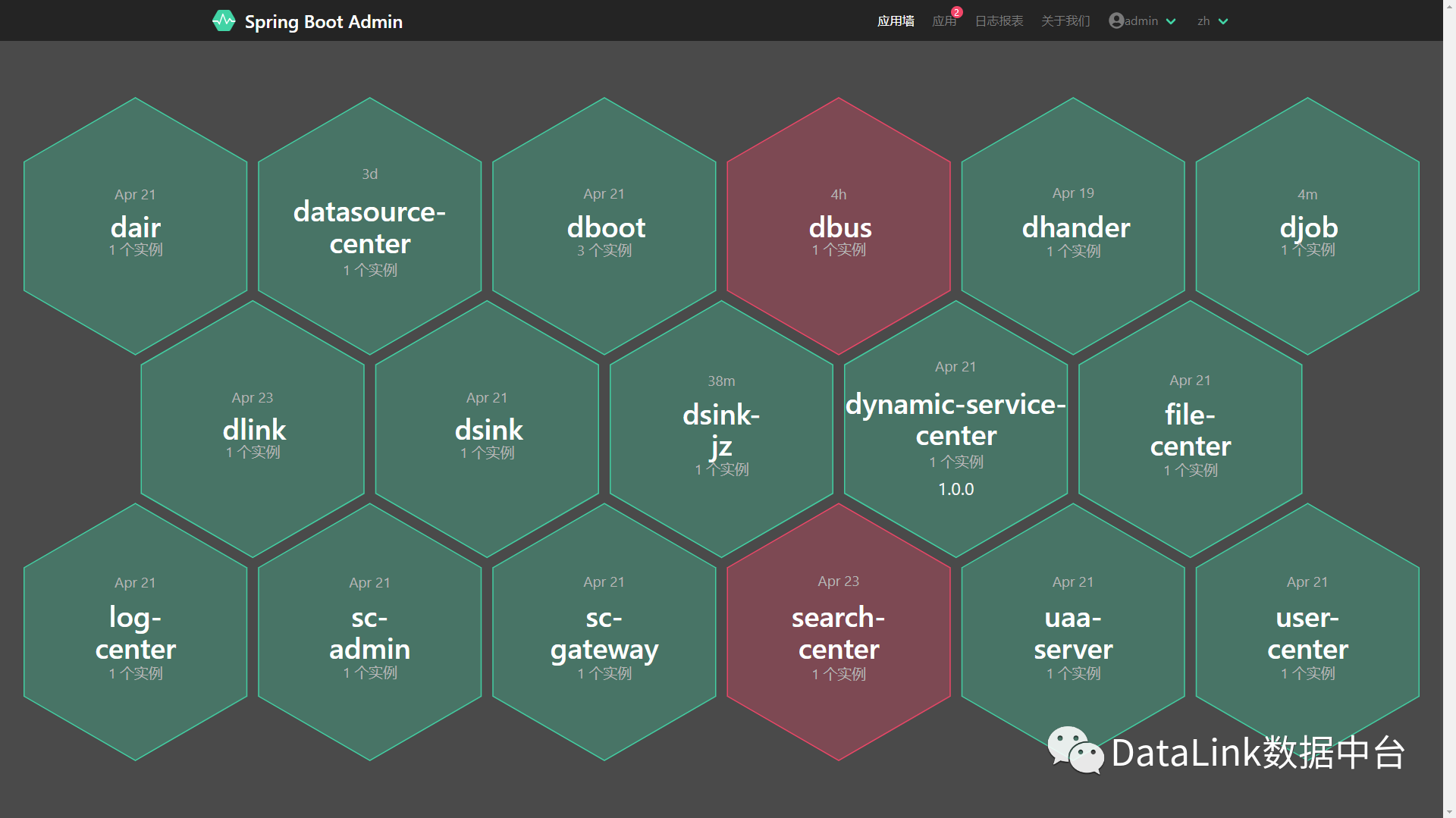Click the red notification badge showing 2
The width and height of the screenshot is (1456, 818).
957,12
